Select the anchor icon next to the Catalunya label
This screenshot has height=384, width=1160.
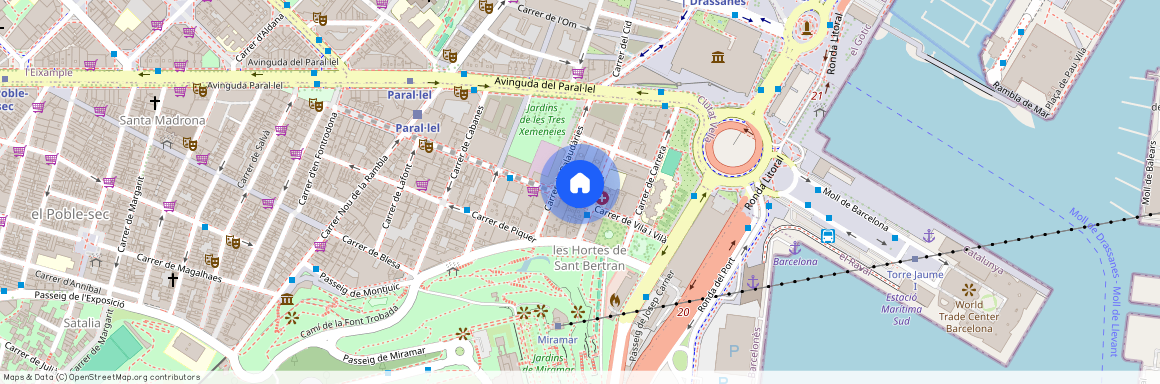pyautogui.click(x=929, y=236)
